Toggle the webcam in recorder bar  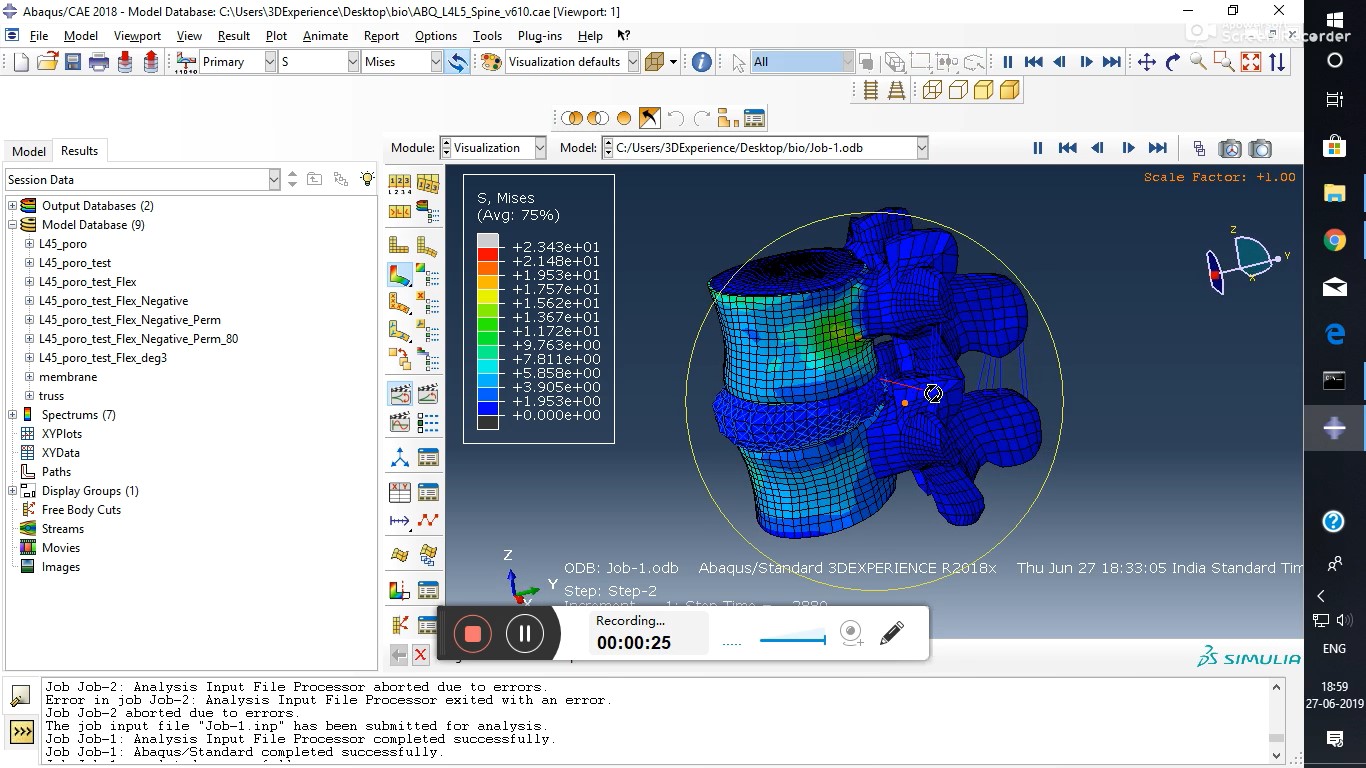[852, 633]
